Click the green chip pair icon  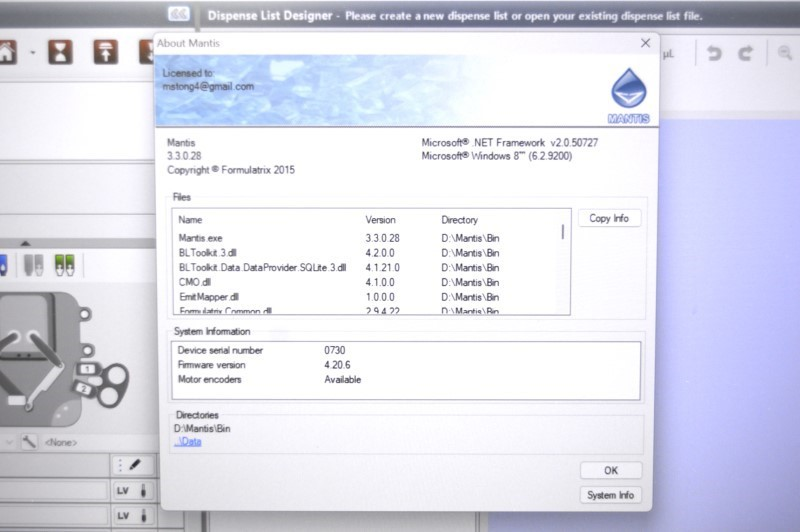pos(65,265)
